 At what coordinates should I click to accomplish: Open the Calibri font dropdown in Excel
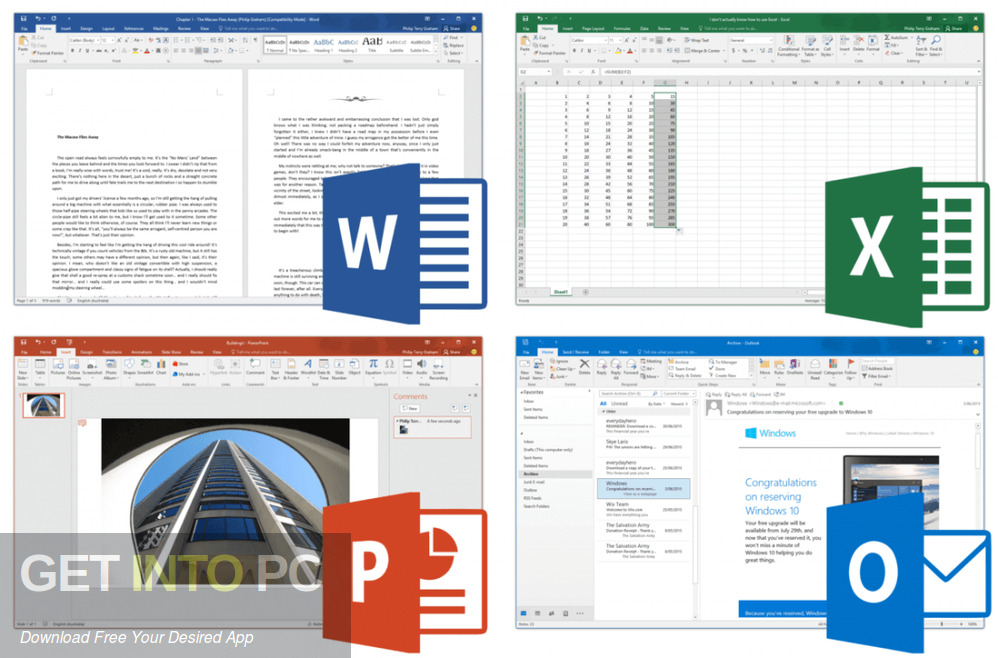(606, 40)
